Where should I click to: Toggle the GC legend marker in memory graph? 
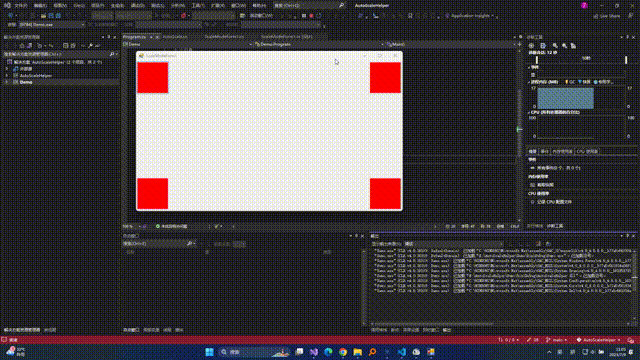tap(567, 82)
